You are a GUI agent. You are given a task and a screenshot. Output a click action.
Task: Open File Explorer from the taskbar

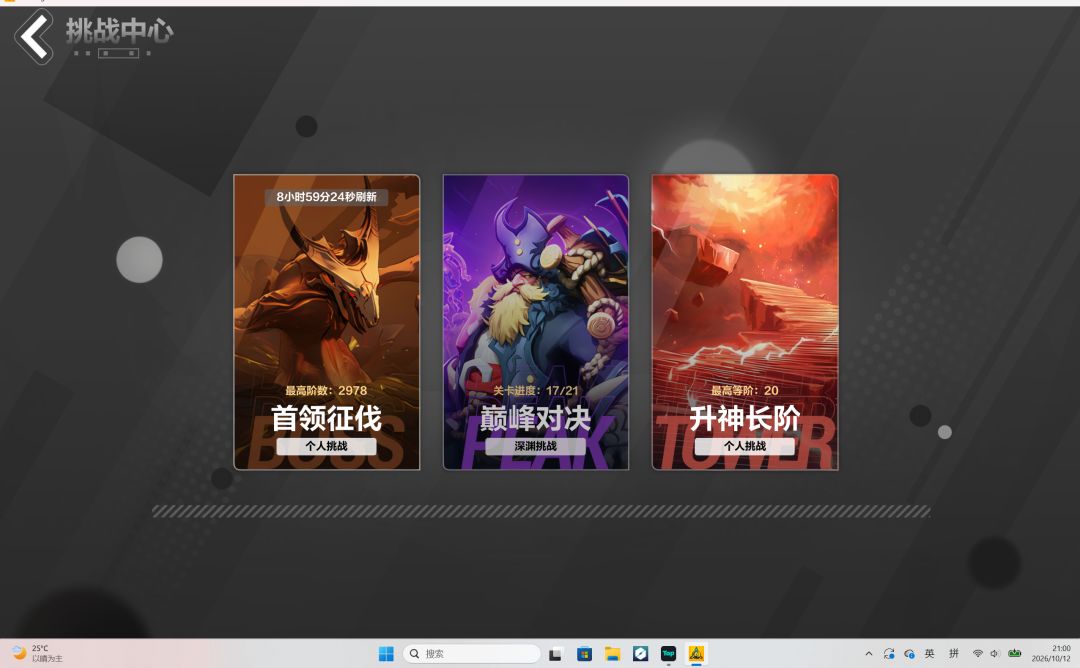point(612,654)
